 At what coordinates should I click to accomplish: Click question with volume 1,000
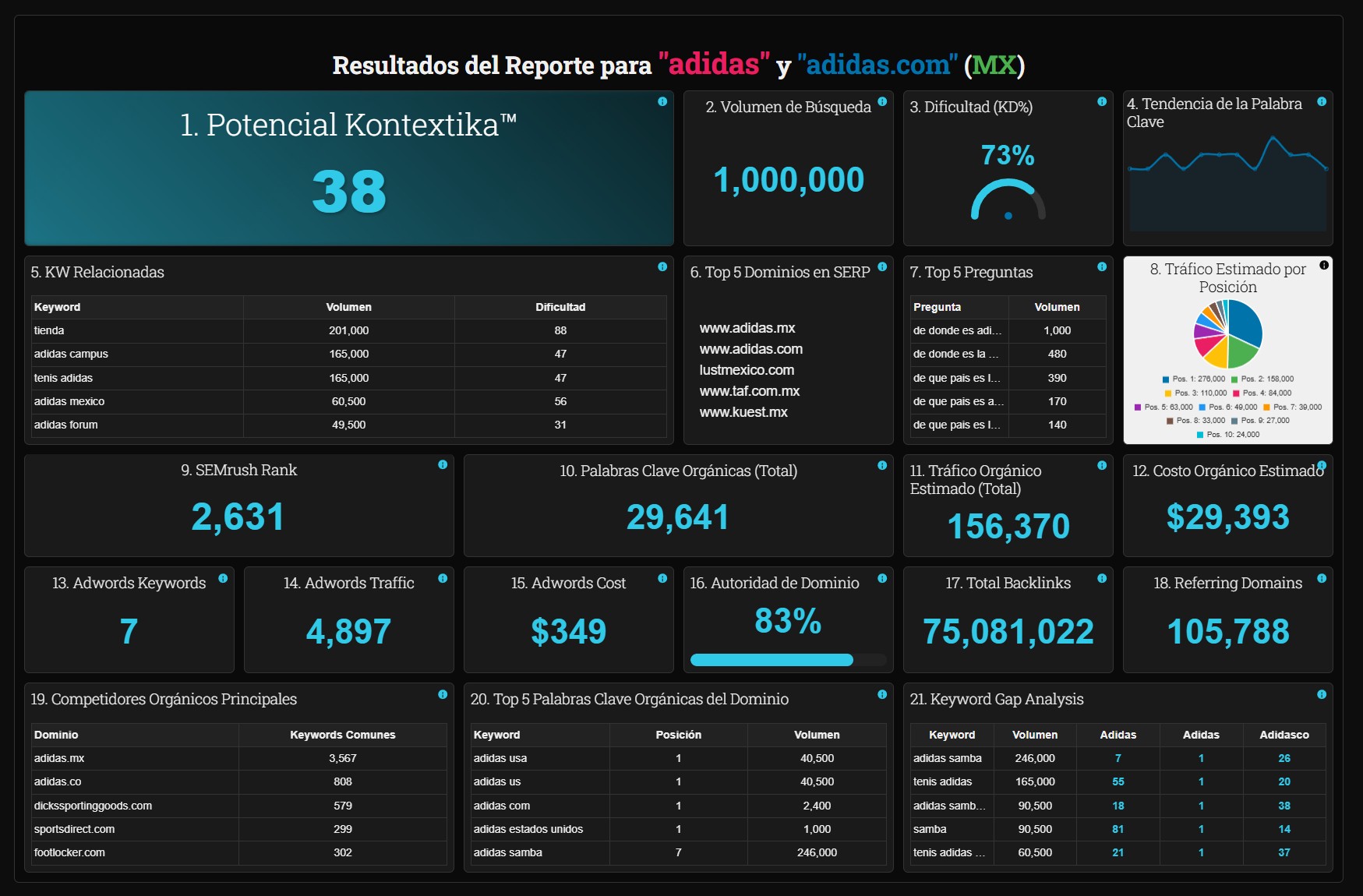pyautogui.click(x=958, y=330)
